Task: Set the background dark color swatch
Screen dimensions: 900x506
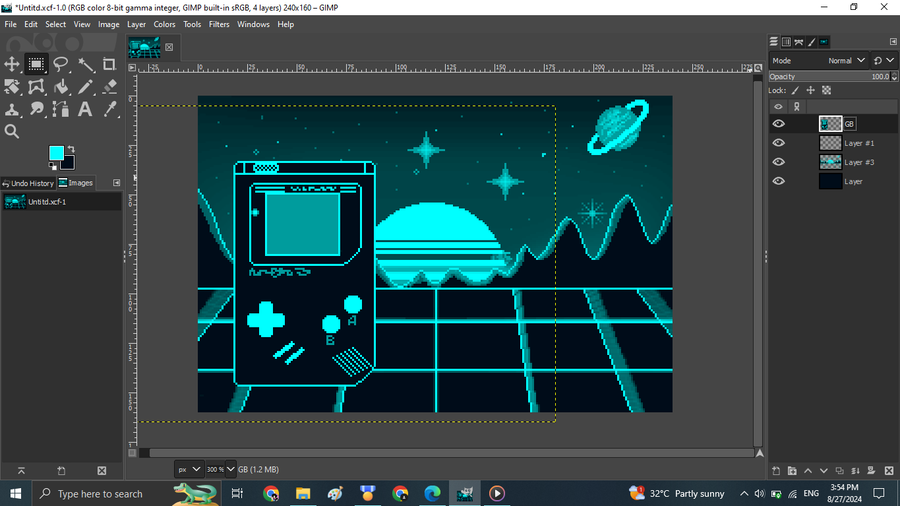Action: (69, 164)
